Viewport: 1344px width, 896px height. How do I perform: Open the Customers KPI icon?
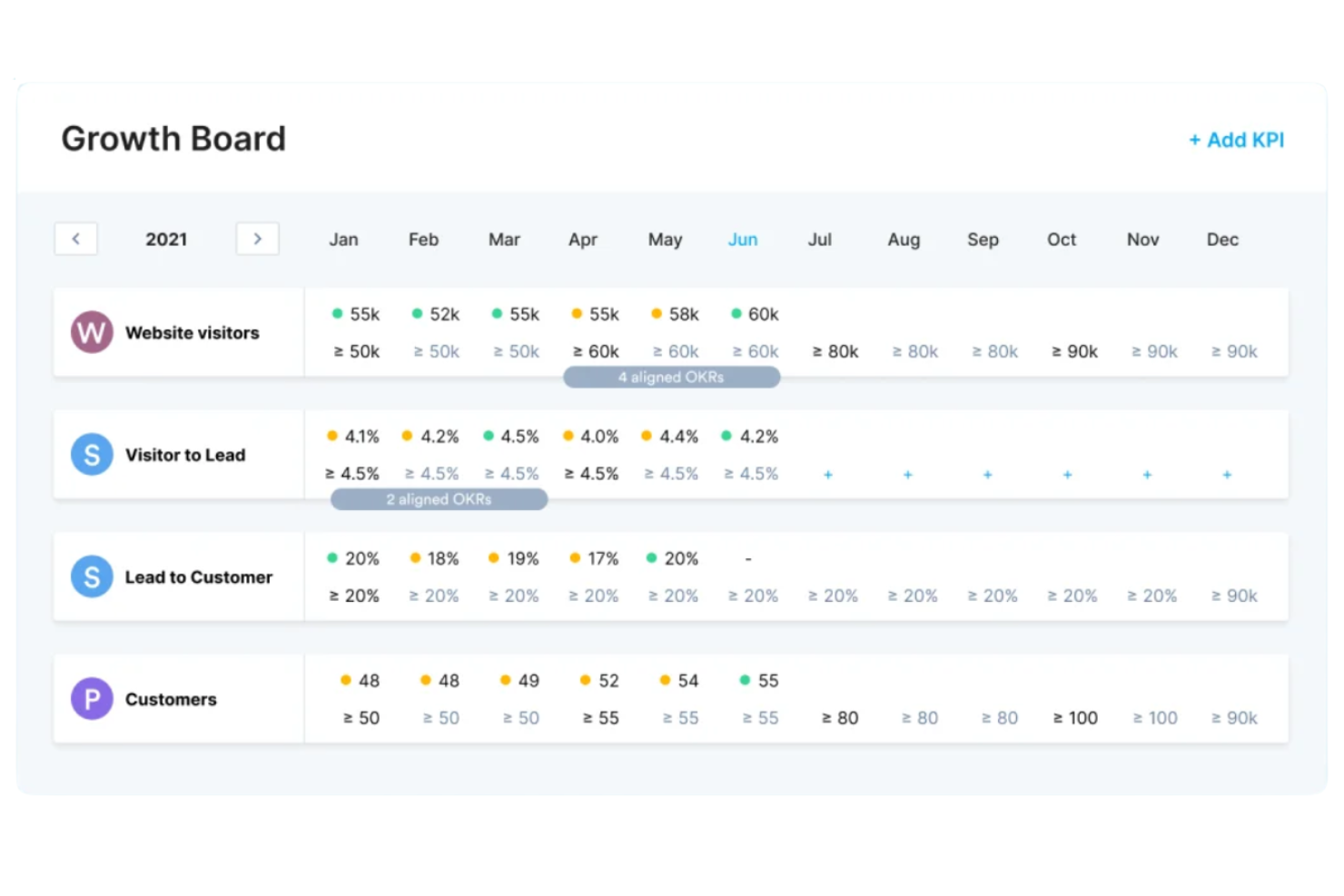click(91, 699)
